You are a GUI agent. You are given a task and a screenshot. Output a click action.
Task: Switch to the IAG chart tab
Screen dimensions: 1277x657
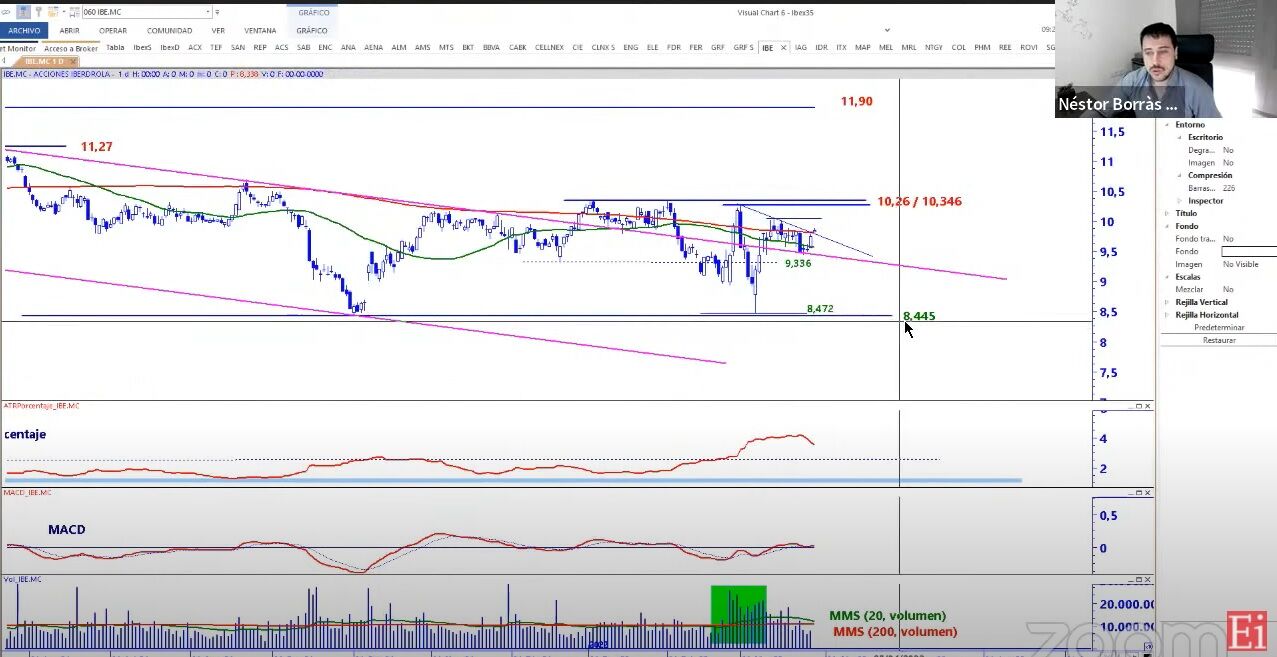point(801,47)
